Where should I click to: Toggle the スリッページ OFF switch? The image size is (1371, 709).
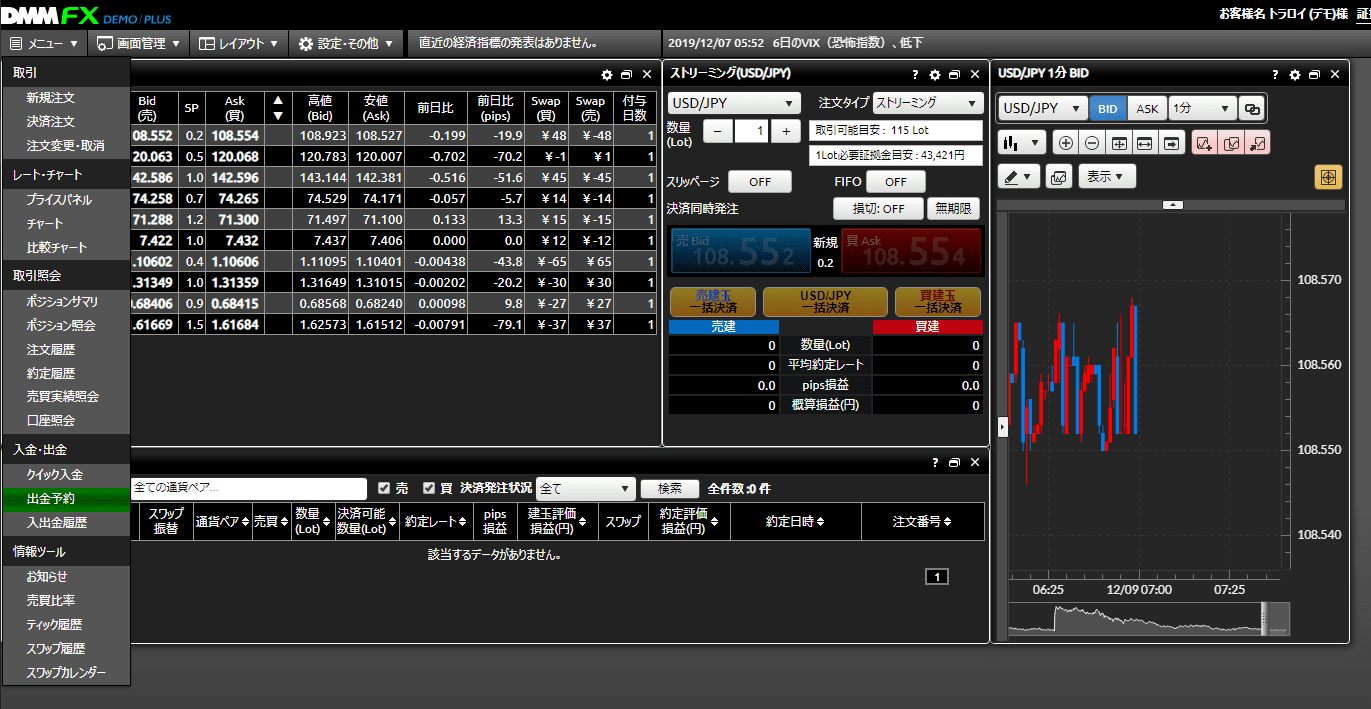759,182
